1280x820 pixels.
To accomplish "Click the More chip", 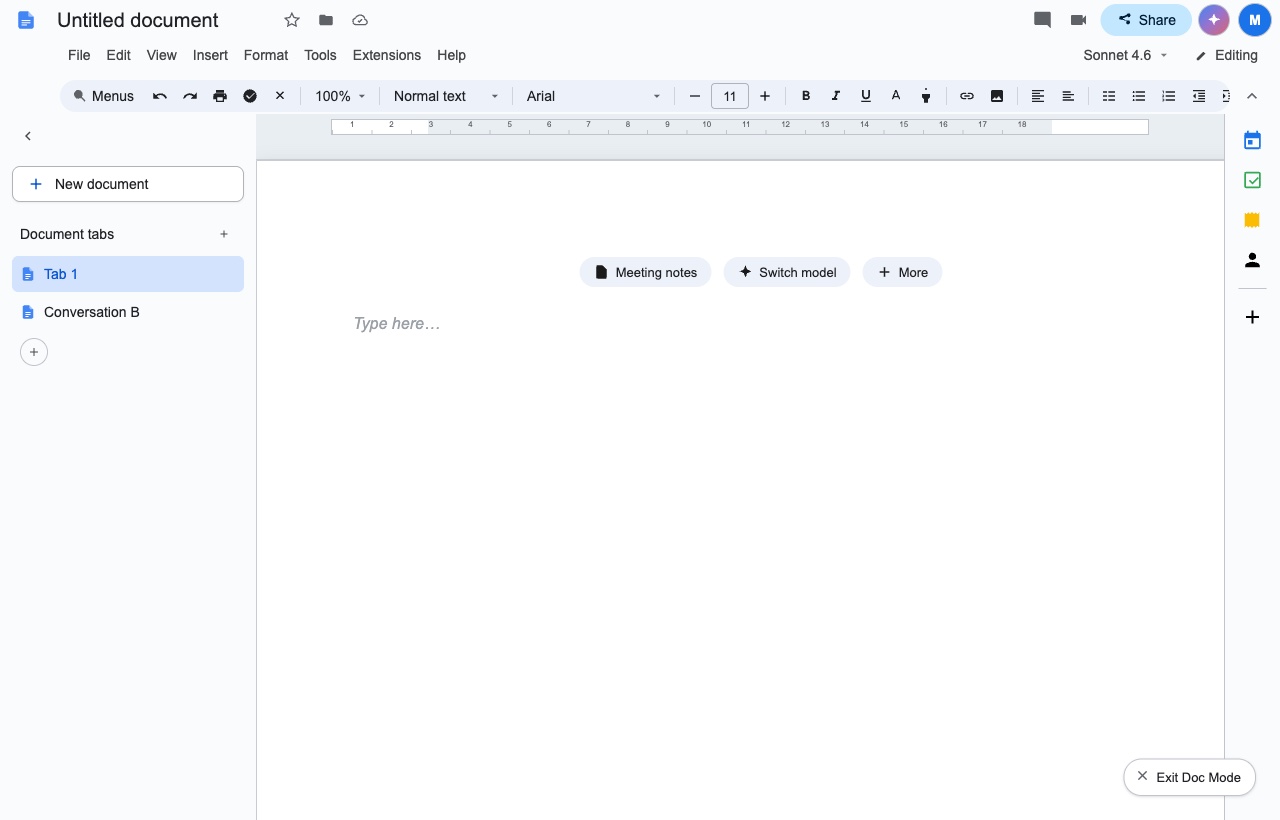I will [x=903, y=272].
